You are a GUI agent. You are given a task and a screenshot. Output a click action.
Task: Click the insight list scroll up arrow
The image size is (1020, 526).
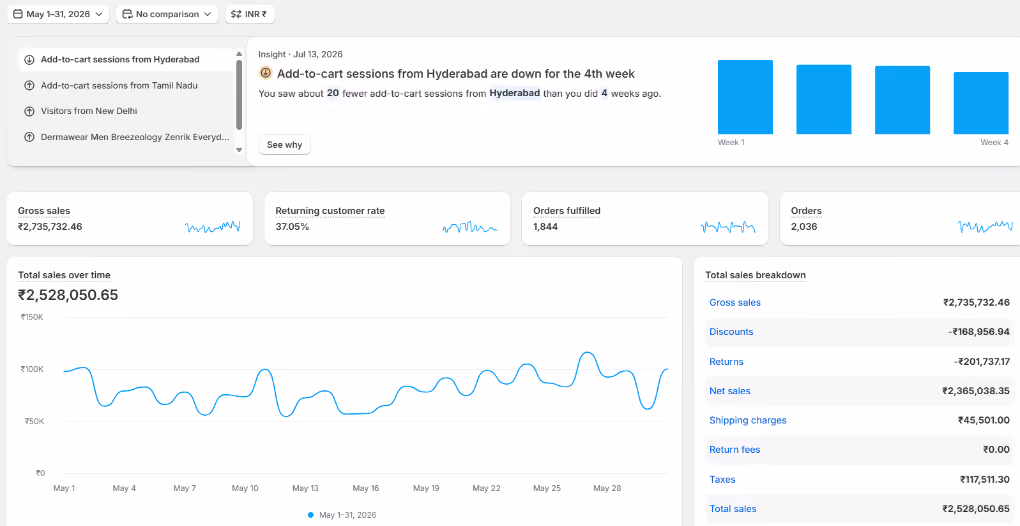pyautogui.click(x=239, y=55)
